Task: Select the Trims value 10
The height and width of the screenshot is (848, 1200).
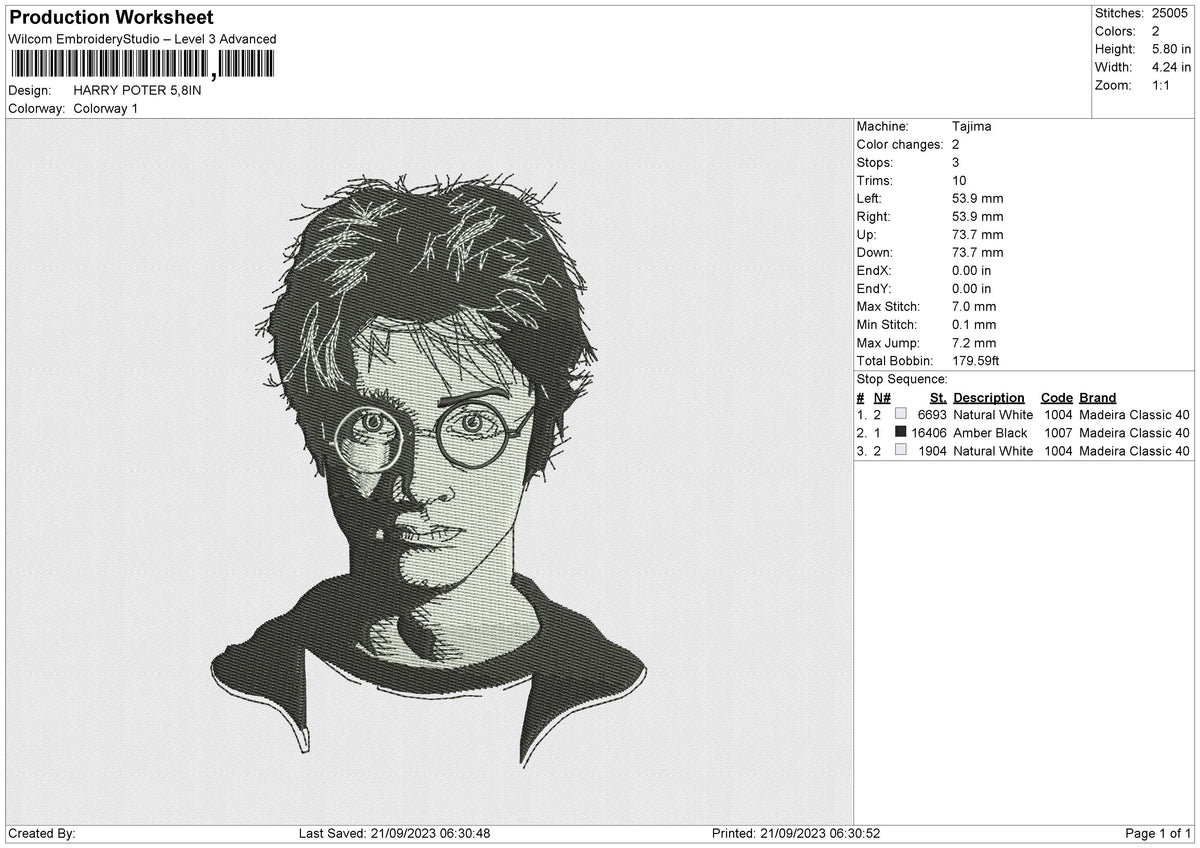Action: point(960,181)
